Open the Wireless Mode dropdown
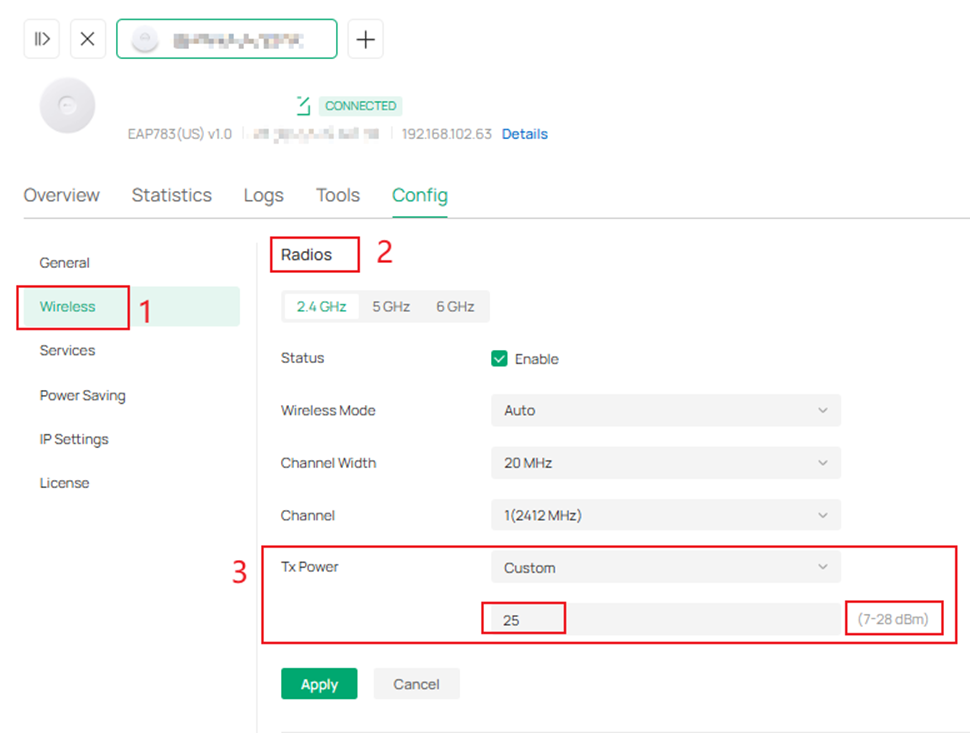Screen dimensions: 970x733 point(665,410)
